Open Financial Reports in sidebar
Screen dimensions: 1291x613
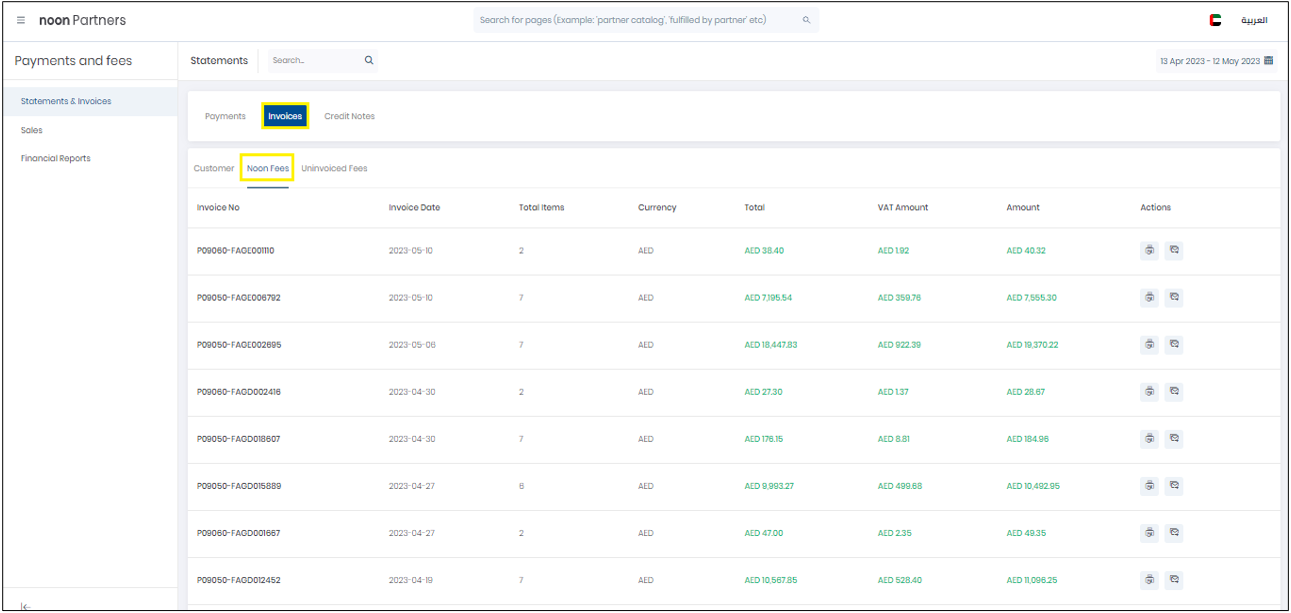coord(56,158)
